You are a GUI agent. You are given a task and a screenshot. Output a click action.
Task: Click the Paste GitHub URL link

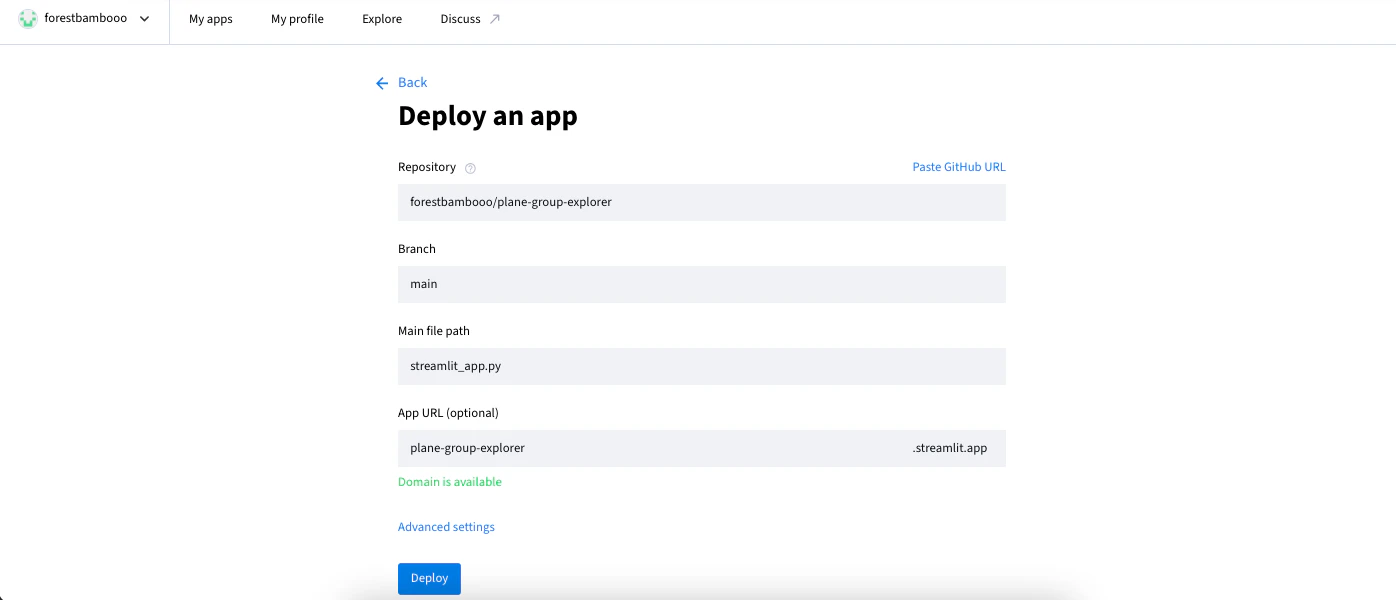pyautogui.click(x=959, y=167)
